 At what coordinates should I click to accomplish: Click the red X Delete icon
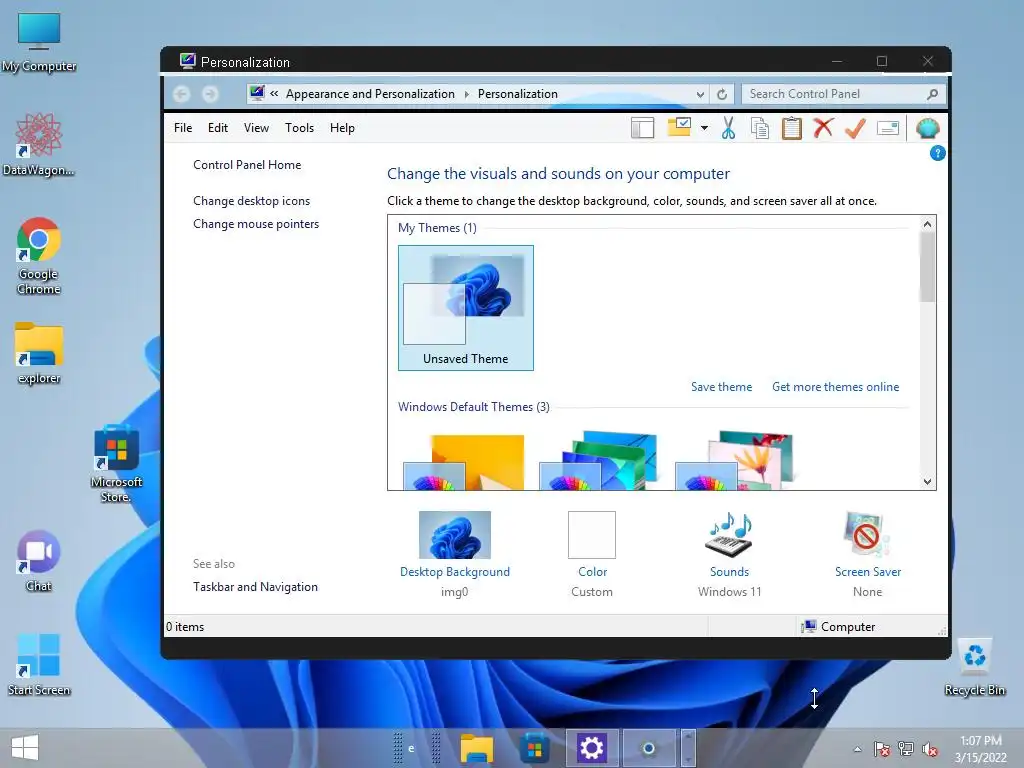823,127
